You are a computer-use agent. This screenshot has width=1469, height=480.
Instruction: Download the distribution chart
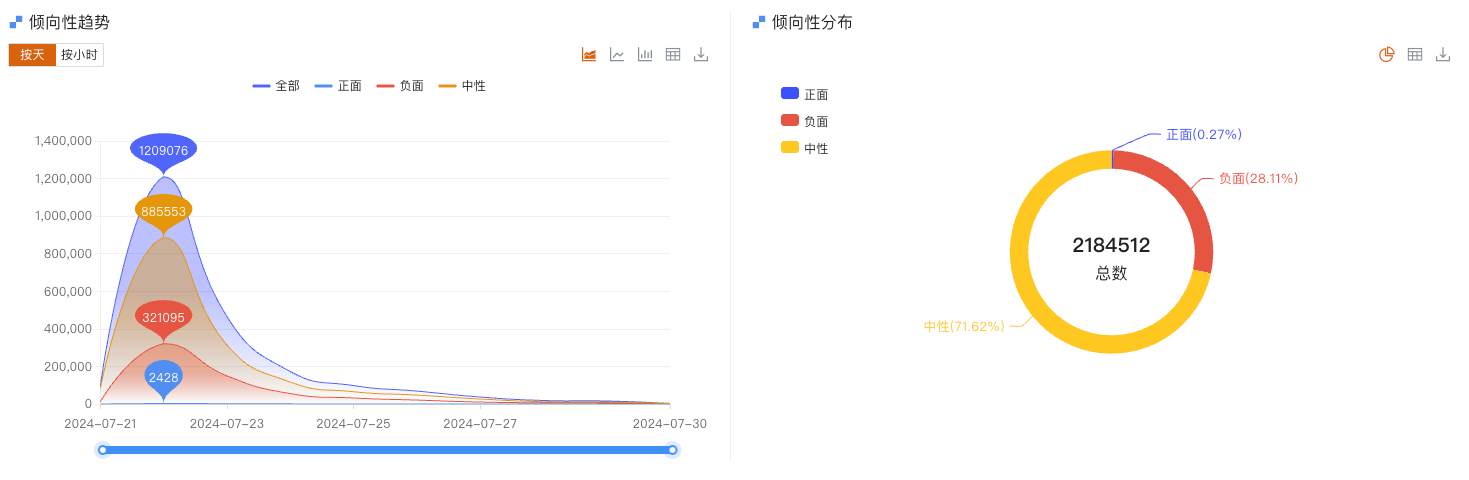coord(1443,54)
